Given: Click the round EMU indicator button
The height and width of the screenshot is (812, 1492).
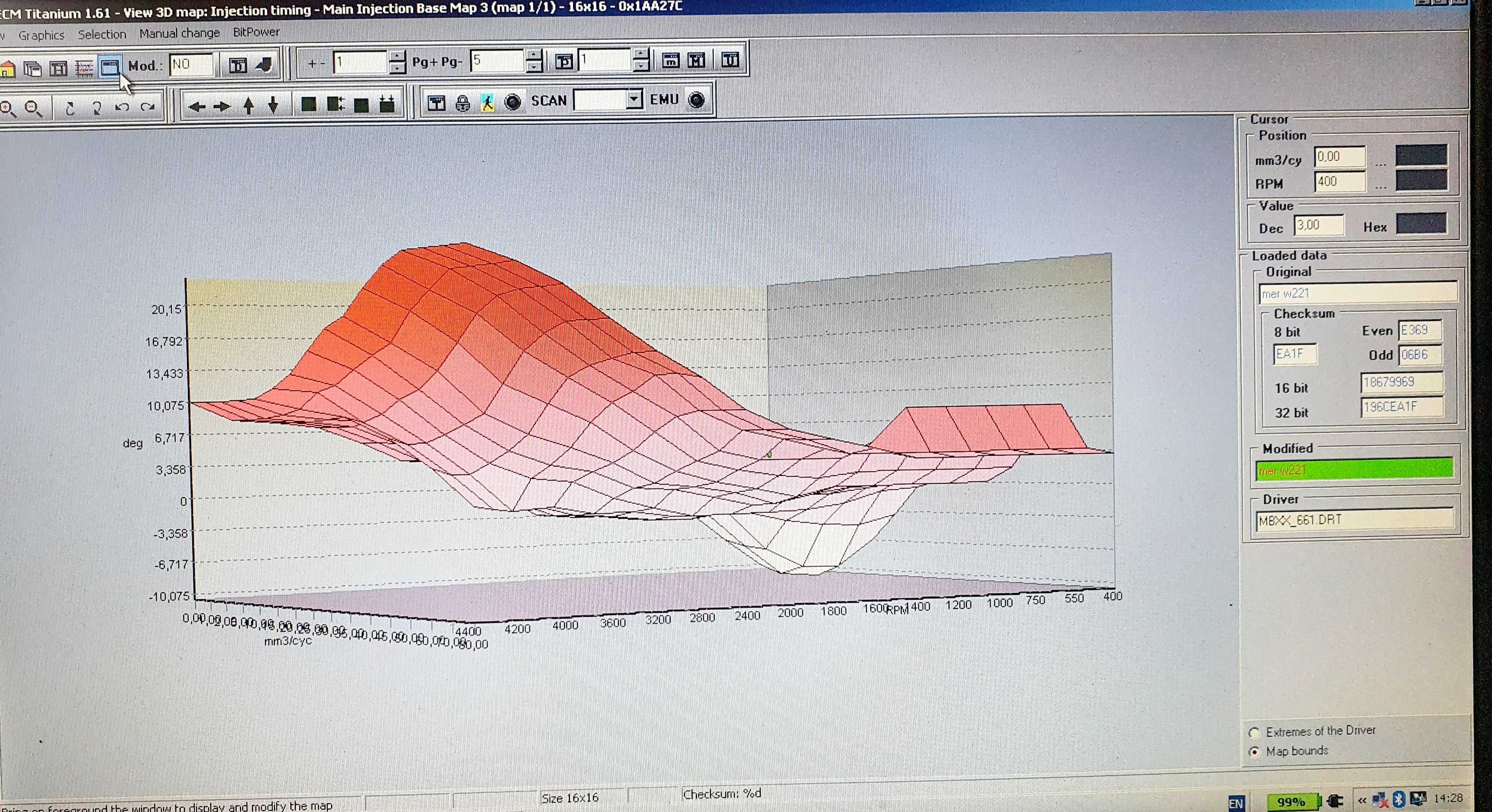Looking at the screenshot, I should coord(697,100).
